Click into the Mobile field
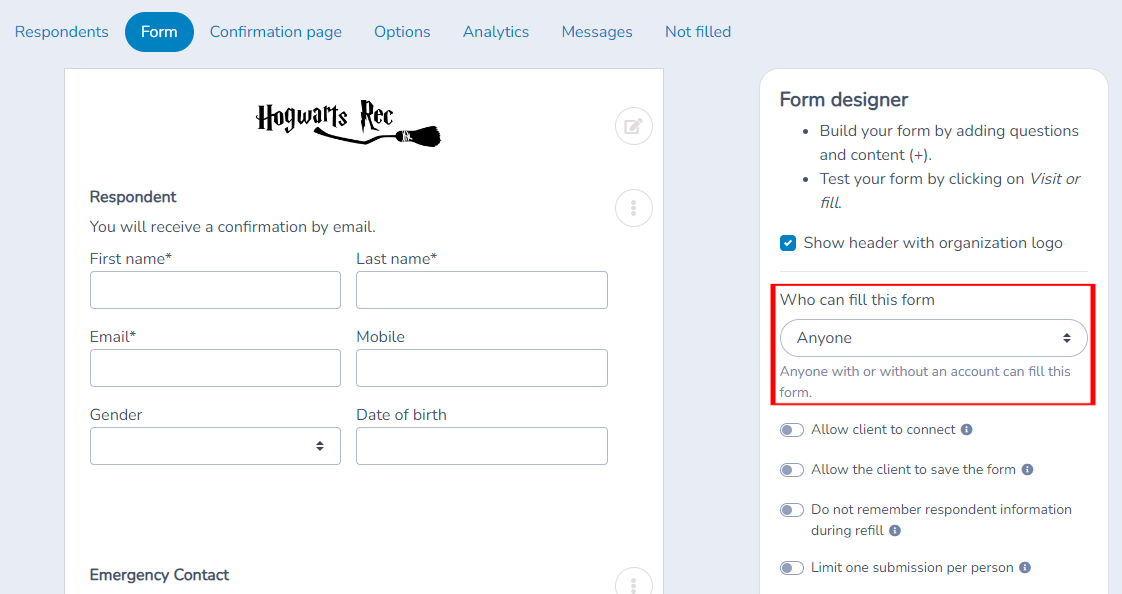Image resolution: width=1122 pixels, height=594 pixels. pyautogui.click(x=482, y=368)
